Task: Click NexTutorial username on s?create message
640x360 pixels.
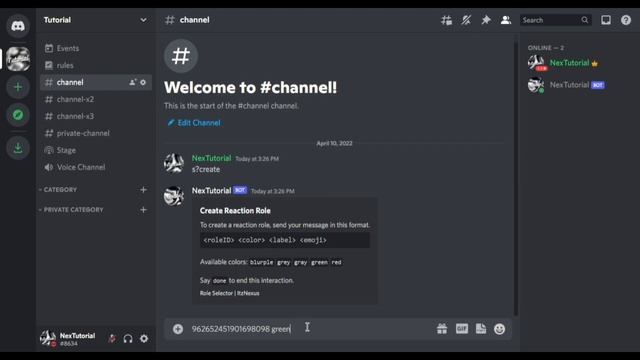Action: coord(211,158)
